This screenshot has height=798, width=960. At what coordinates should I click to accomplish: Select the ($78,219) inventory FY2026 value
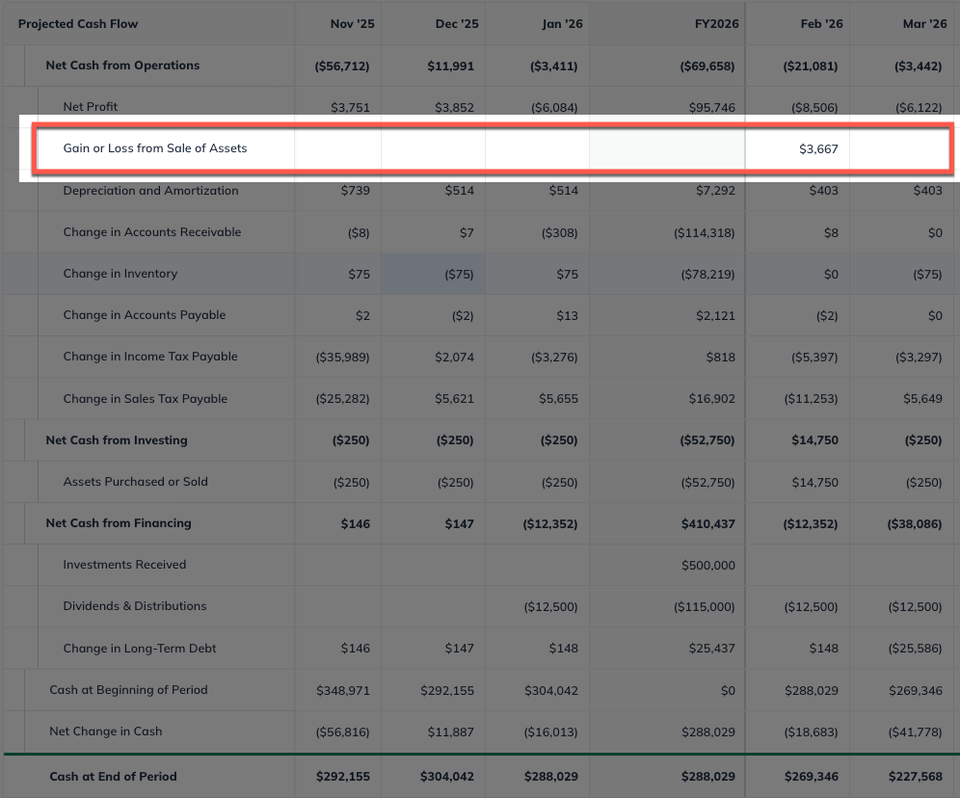coord(708,274)
